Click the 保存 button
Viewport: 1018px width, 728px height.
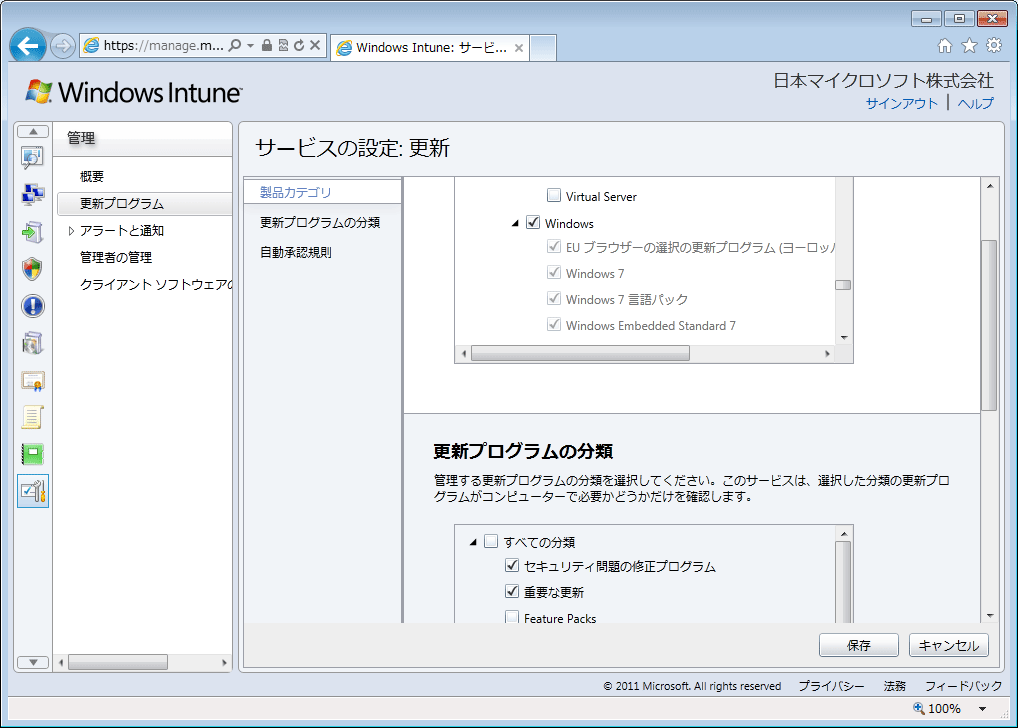858,645
